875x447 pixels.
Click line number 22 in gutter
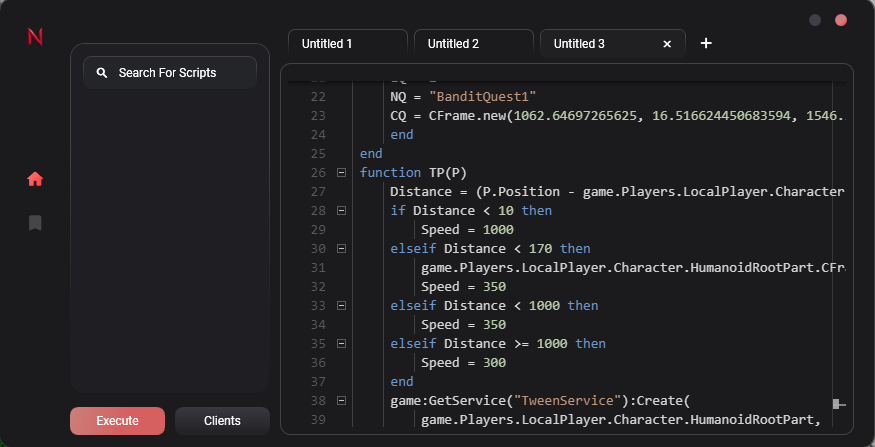pyautogui.click(x=319, y=97)
